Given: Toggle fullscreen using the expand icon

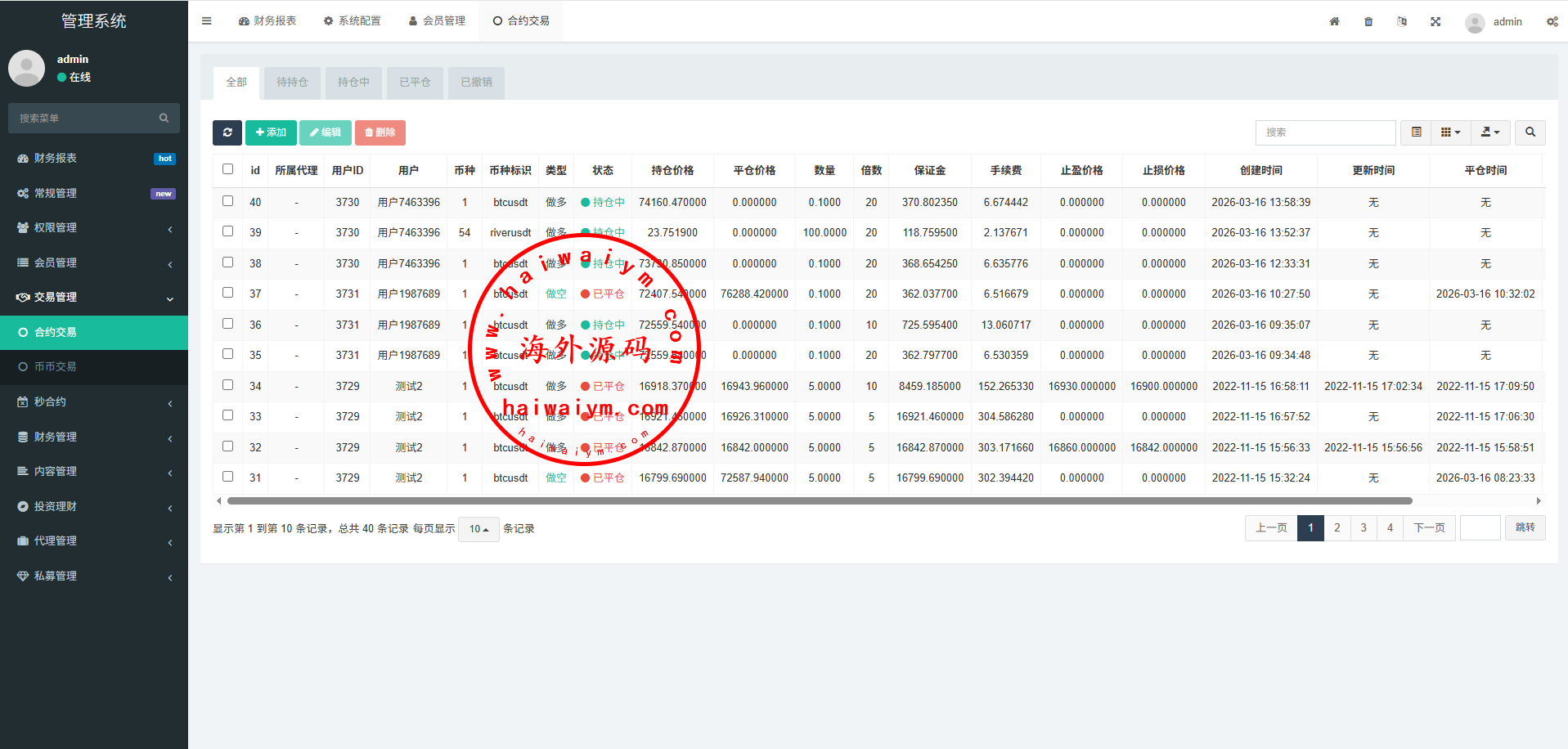Looking at the screenshot, I should 1435,22.
